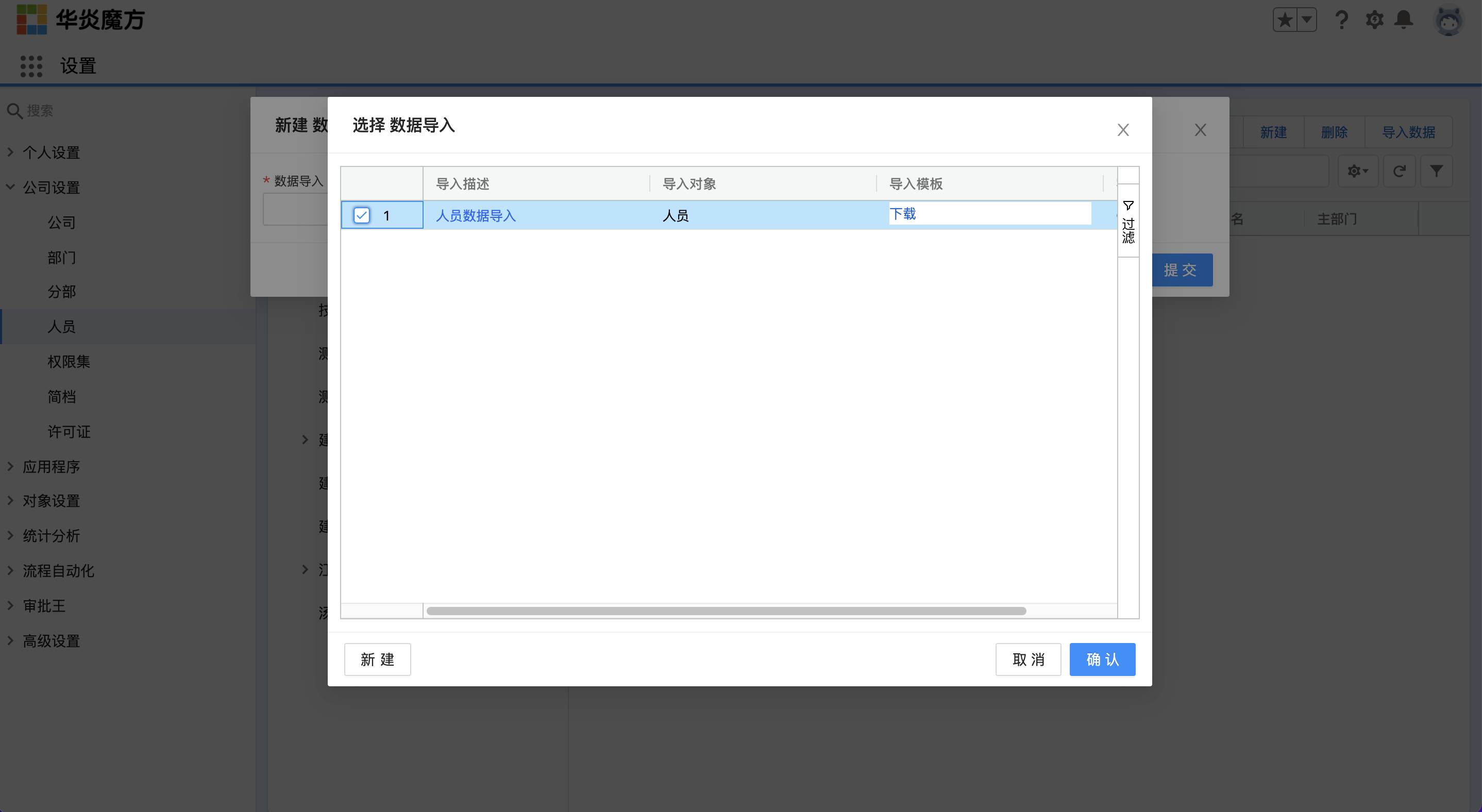The image size is (1482, 812).
Task: Open the 人员数据导入 link
Action: click(x=476, y=216)
